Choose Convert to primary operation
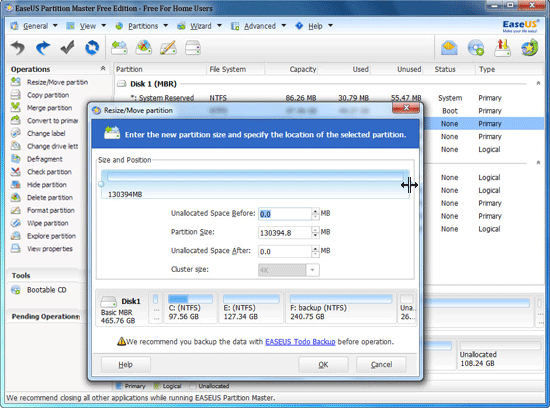The width and height of the screenshot is (550, 408). pyautogui.click(x=44, y=121)
